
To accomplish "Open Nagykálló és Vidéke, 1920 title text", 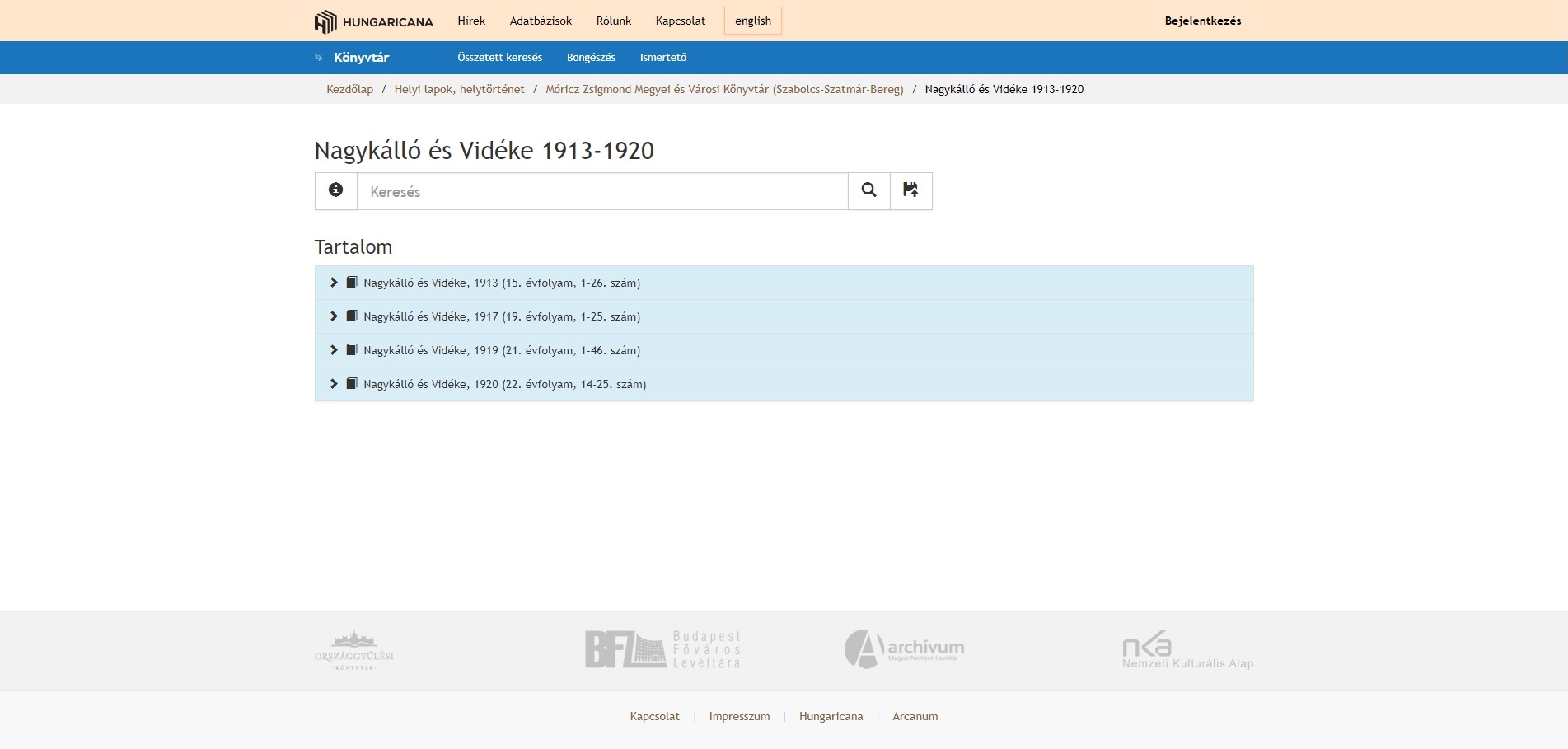I will coord(505,384).
